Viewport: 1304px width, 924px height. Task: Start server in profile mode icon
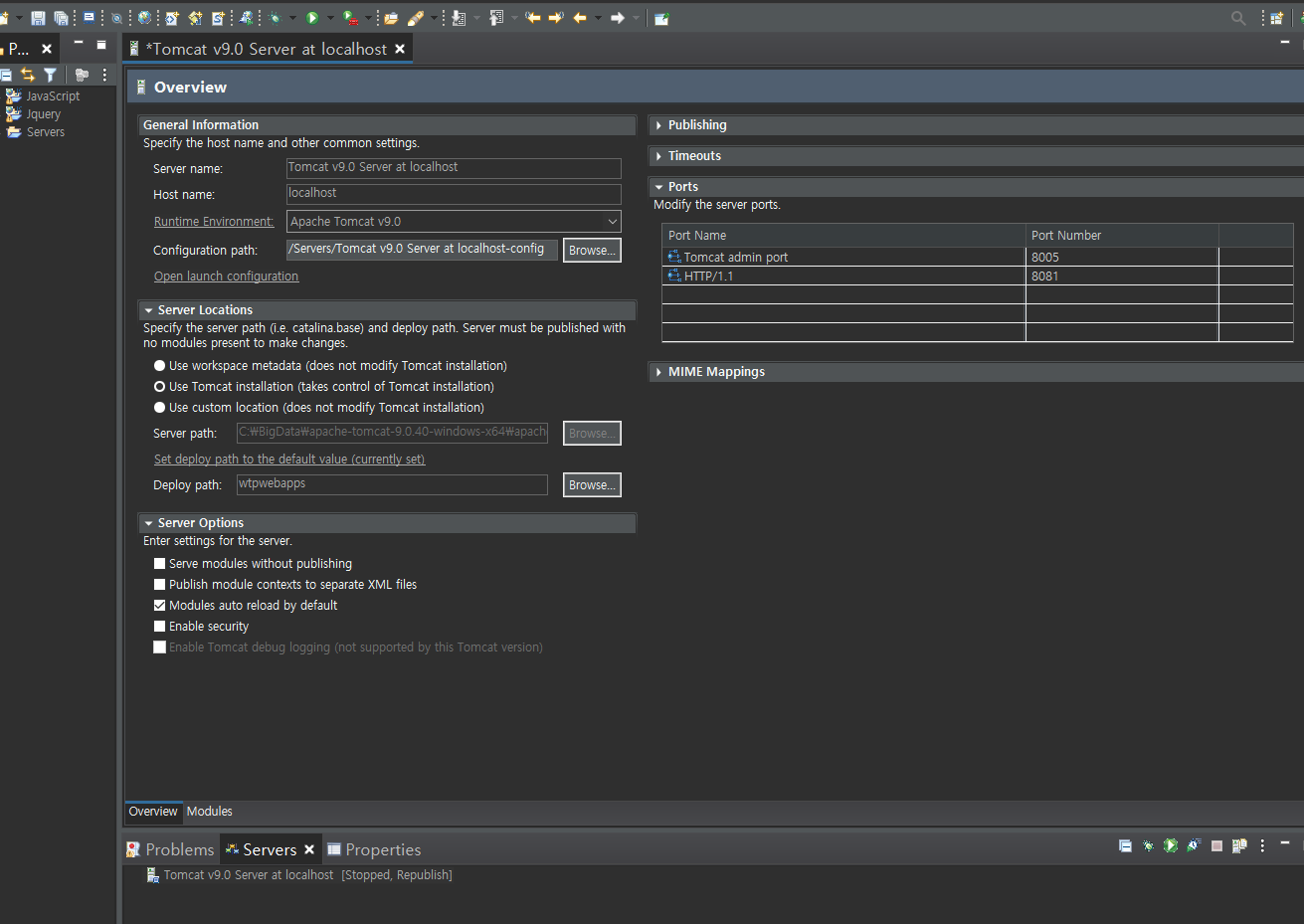(1194, 845)
